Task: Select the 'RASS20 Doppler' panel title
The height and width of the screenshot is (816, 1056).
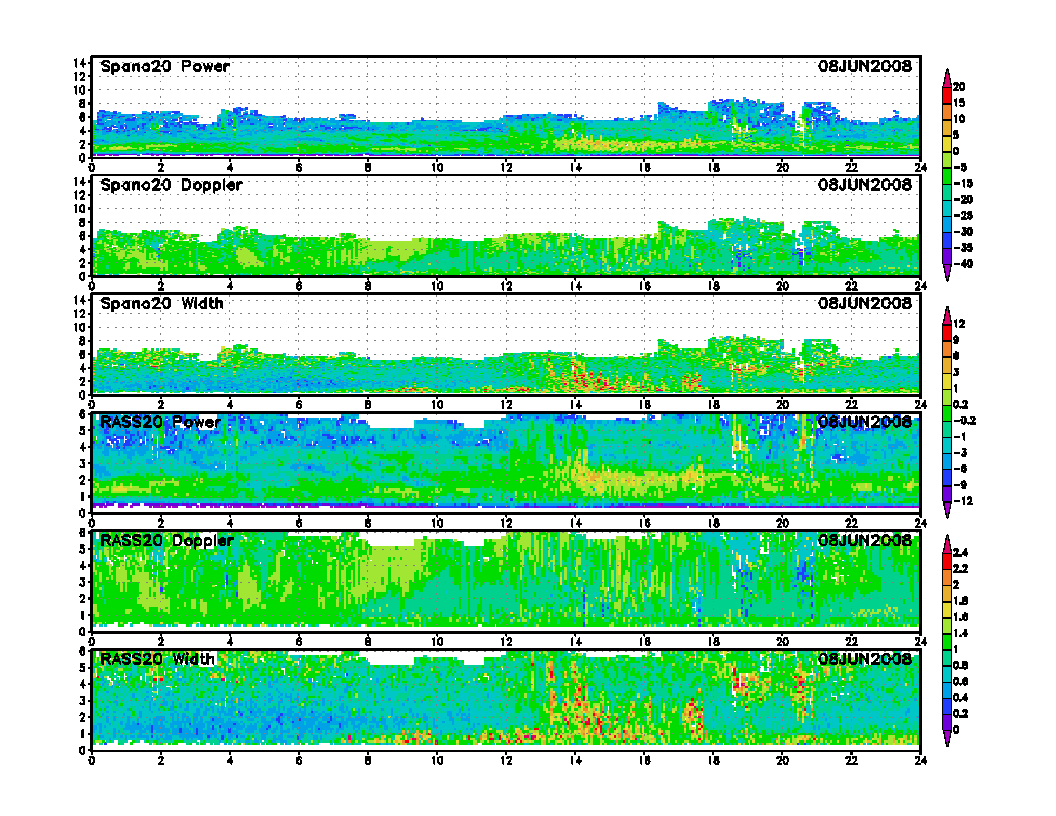Action: pos(166,541)
